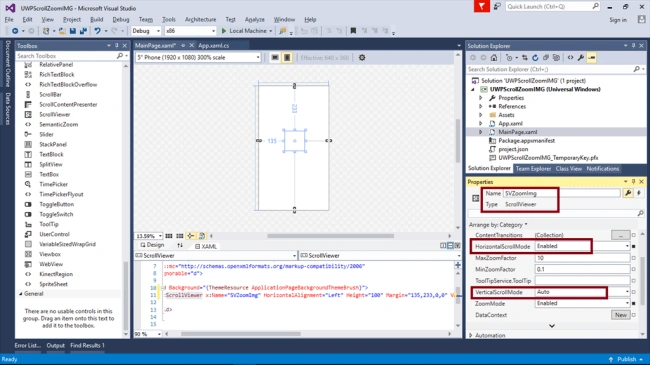Switch designer to landscape orientation

[275, 58]
